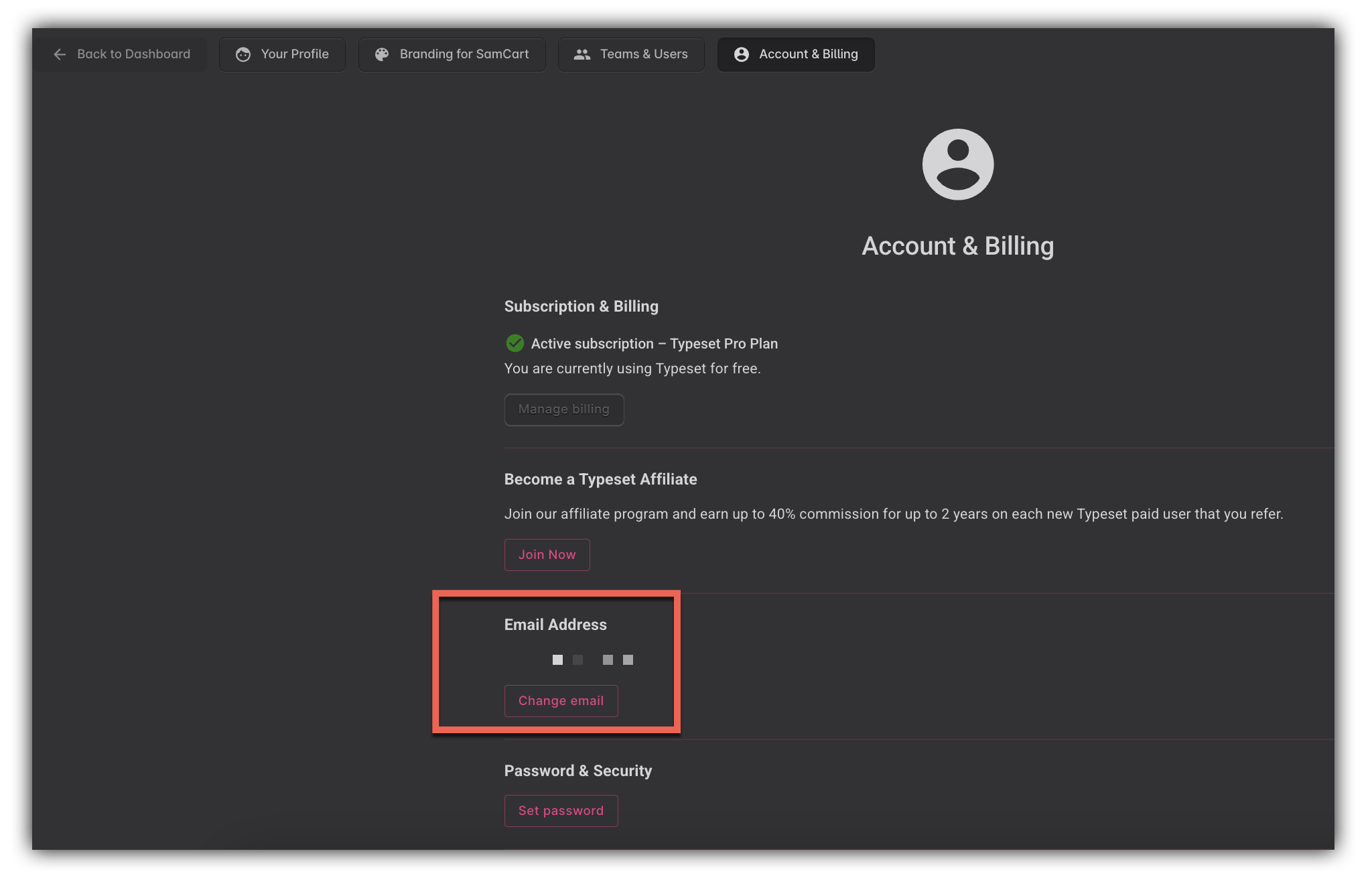Open the Teams & Users tab label
The height and width of the screenshot is (886, 1372).
click(643, 54)
